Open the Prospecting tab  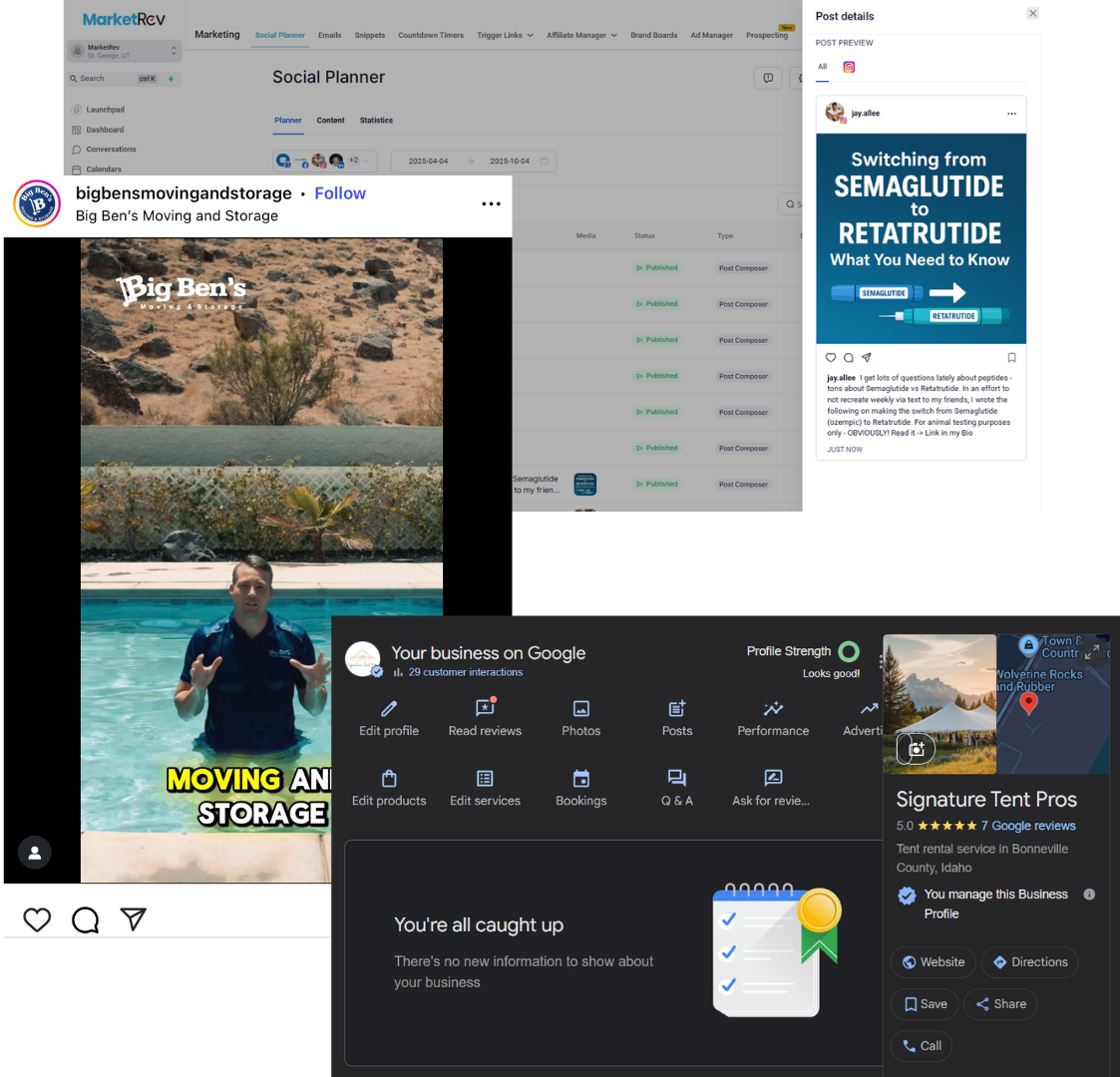click(x=766, y=35)
